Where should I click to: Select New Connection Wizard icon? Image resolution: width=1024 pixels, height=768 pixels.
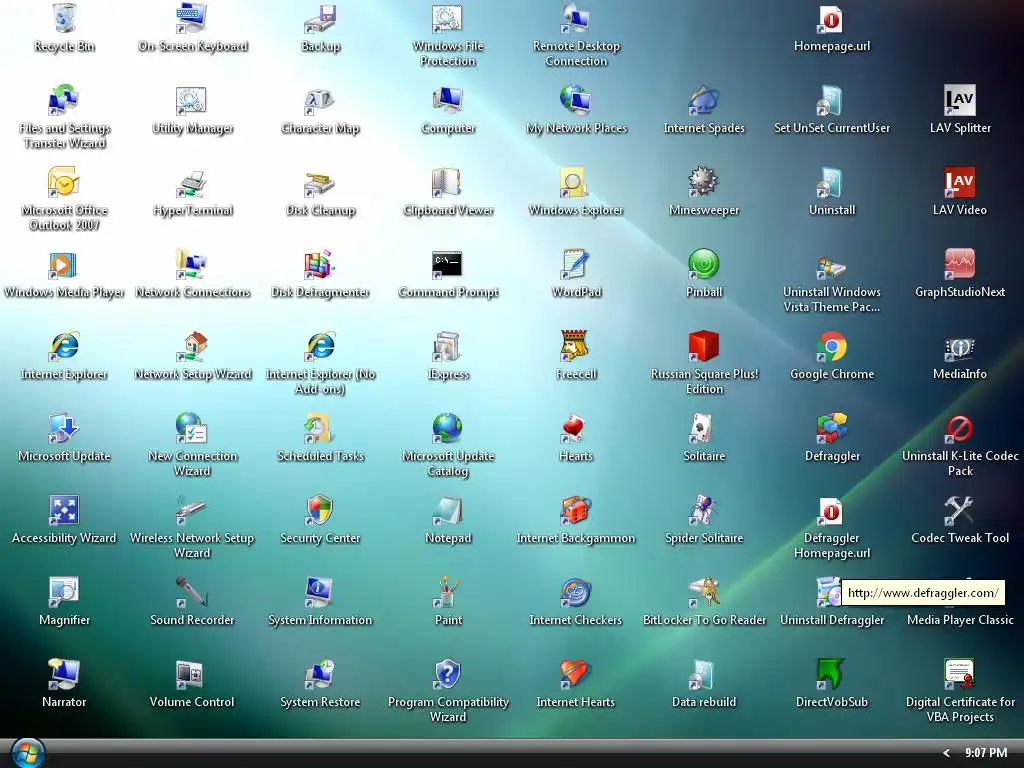192,428
